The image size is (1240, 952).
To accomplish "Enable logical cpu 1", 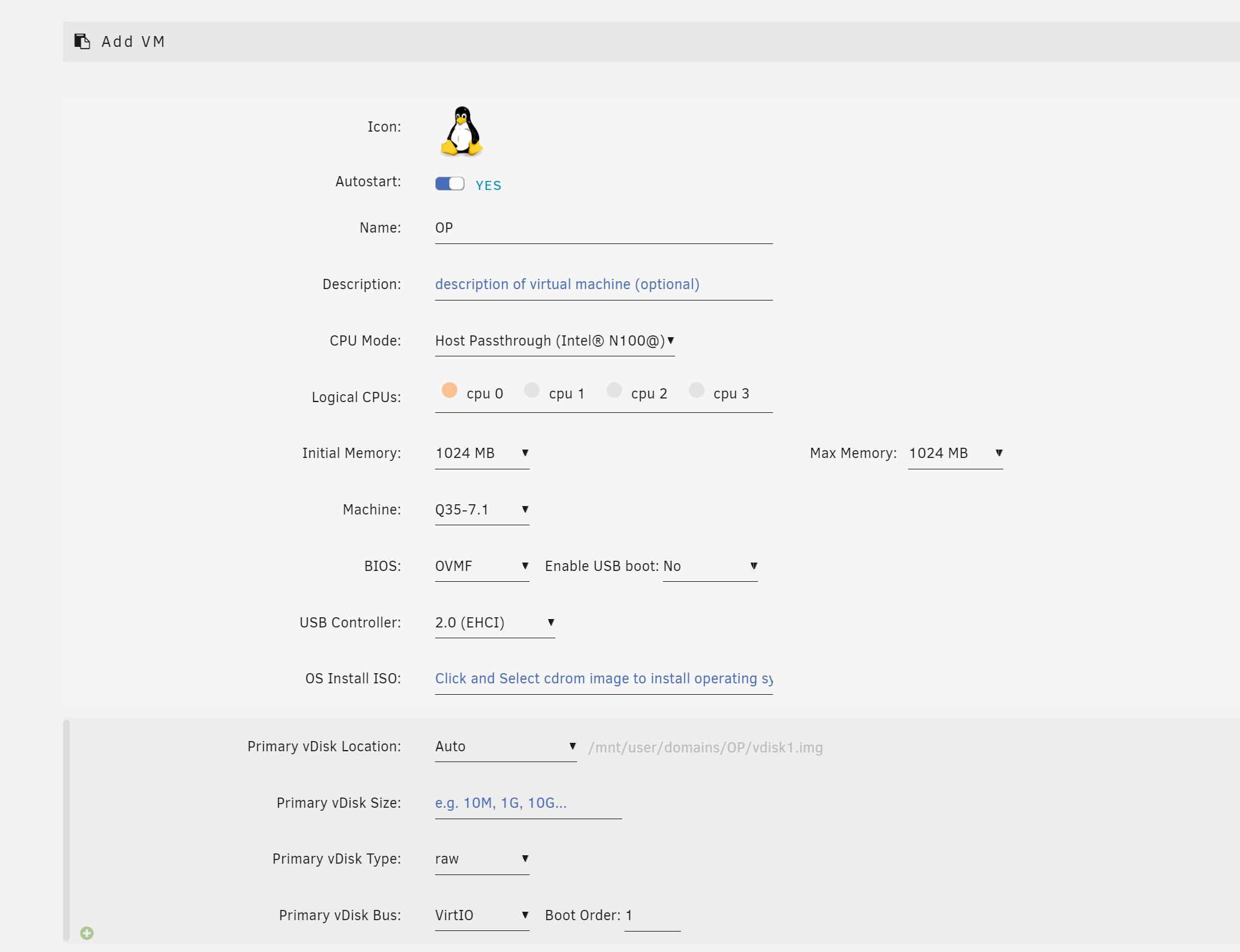I will tap(532, 391).
